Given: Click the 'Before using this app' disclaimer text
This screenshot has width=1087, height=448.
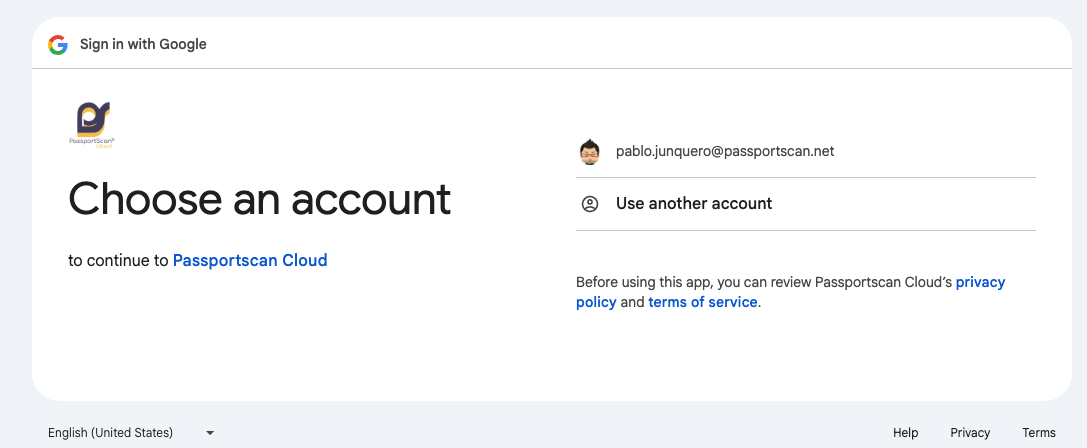Looking at the screenshot, I should point(760,282).
